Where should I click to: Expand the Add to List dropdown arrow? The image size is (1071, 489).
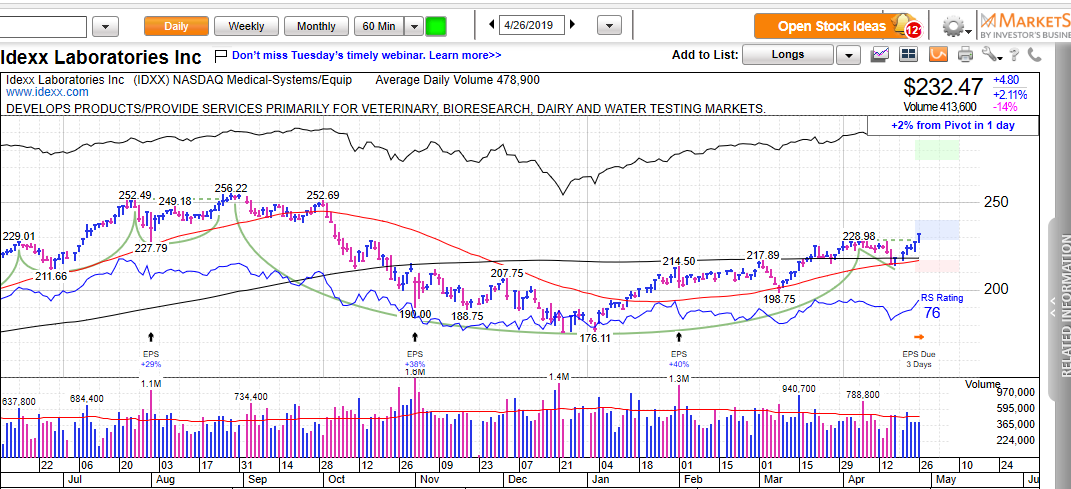click(848, 55)
